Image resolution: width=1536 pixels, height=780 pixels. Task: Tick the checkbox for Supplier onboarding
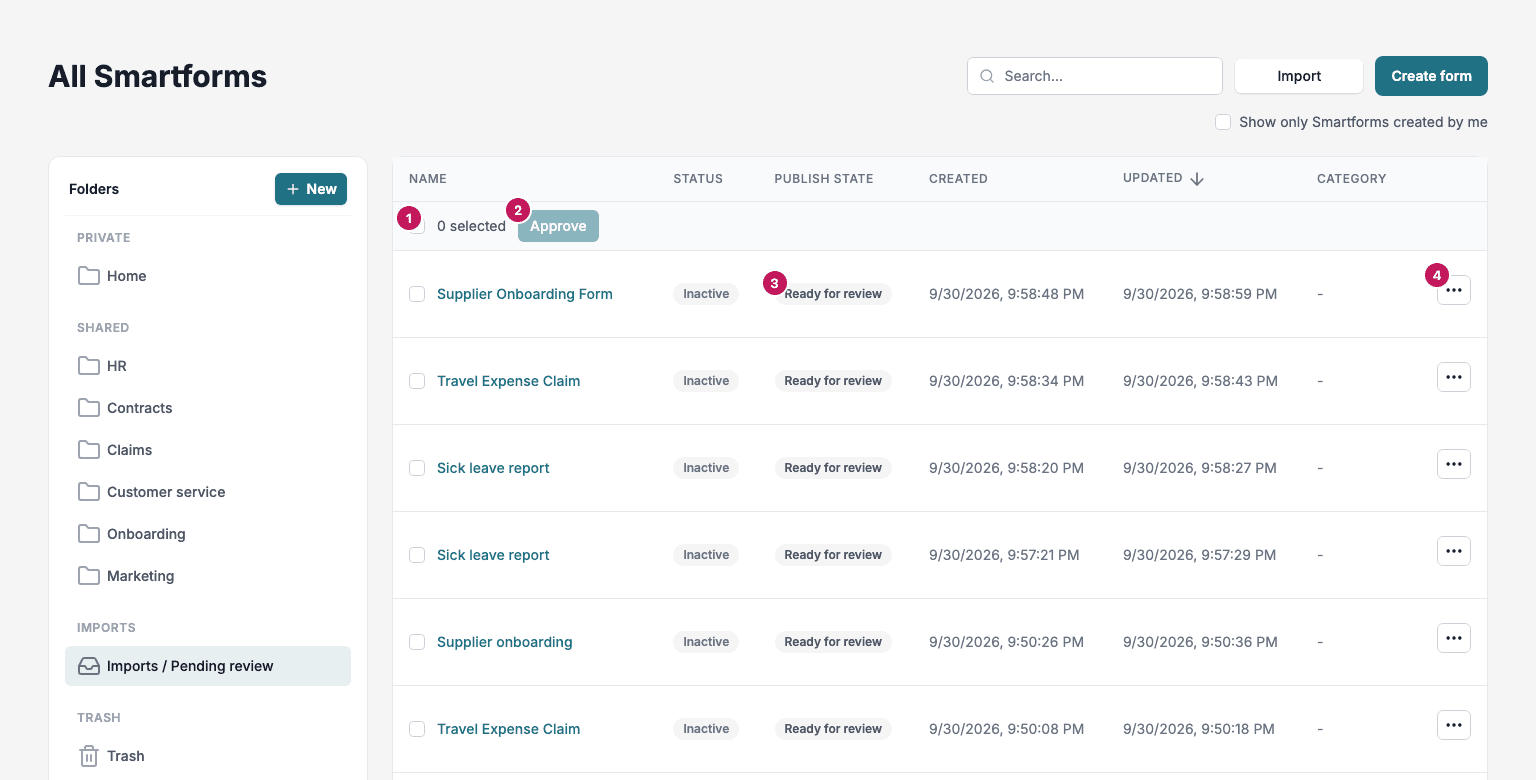tap(417, 642)
